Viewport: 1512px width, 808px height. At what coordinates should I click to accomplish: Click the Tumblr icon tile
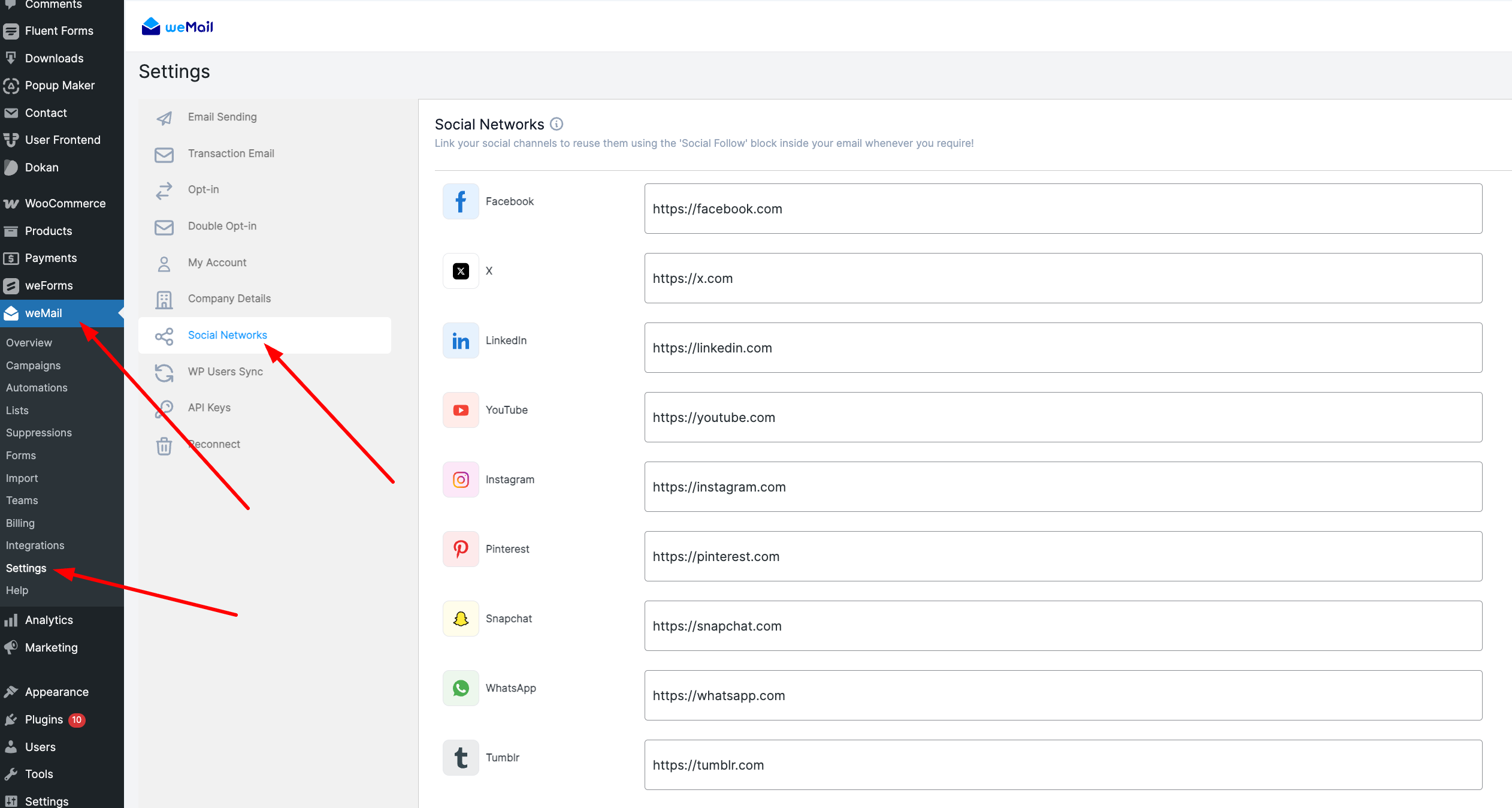coord(460,758)
